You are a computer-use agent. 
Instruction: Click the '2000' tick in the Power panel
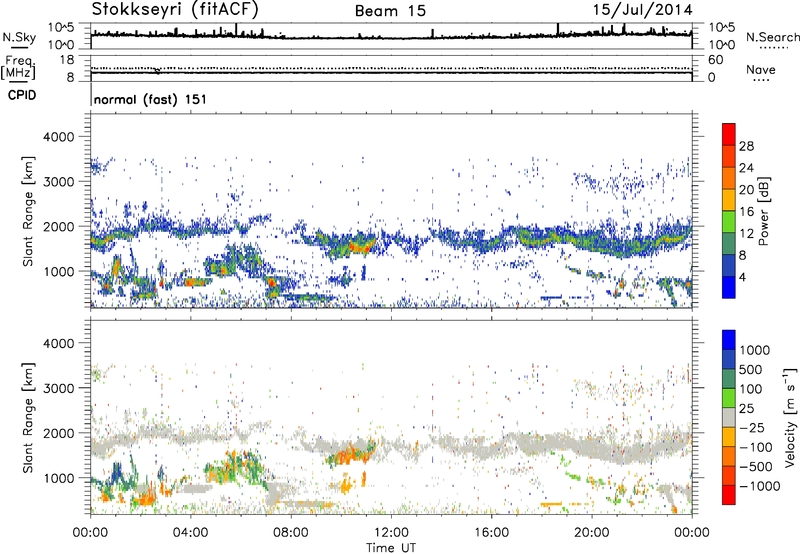[61, 226]
